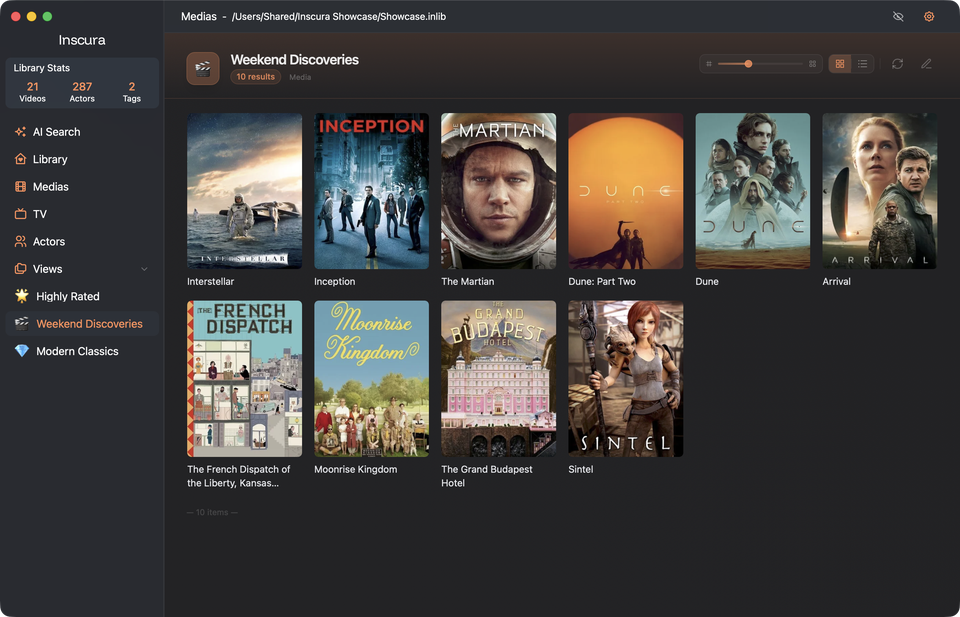Click the Highly Rated star icon
The height and width of the screenshot is (617, 960).
tap(22, 296)
